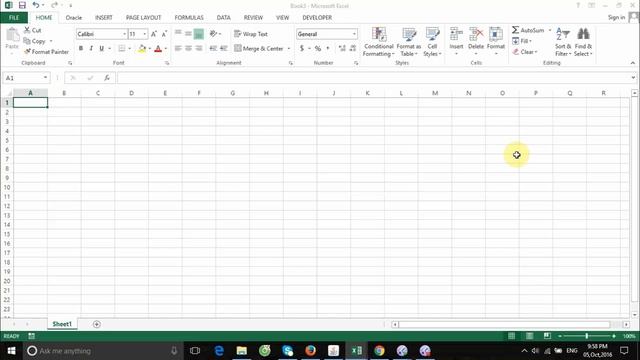The width and height of the screenshot is (640, 360).
Task: Apply red font color A
Action: 158,49
